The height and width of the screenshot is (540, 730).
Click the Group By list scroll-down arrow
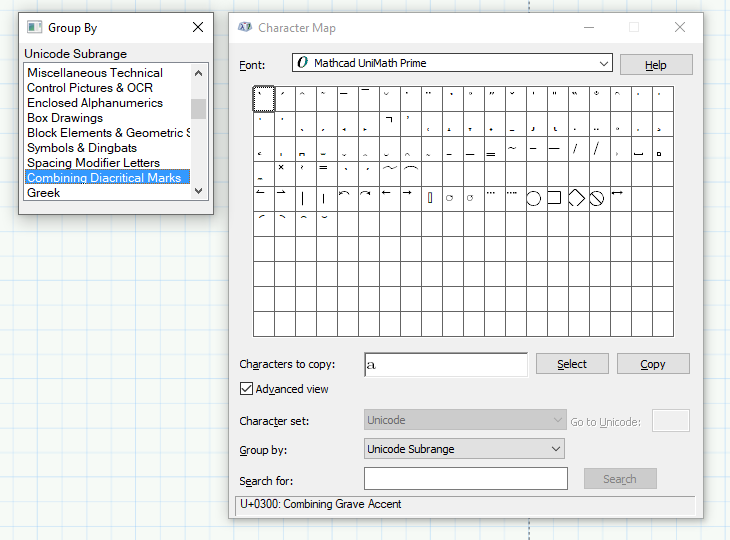coord(199,191)
